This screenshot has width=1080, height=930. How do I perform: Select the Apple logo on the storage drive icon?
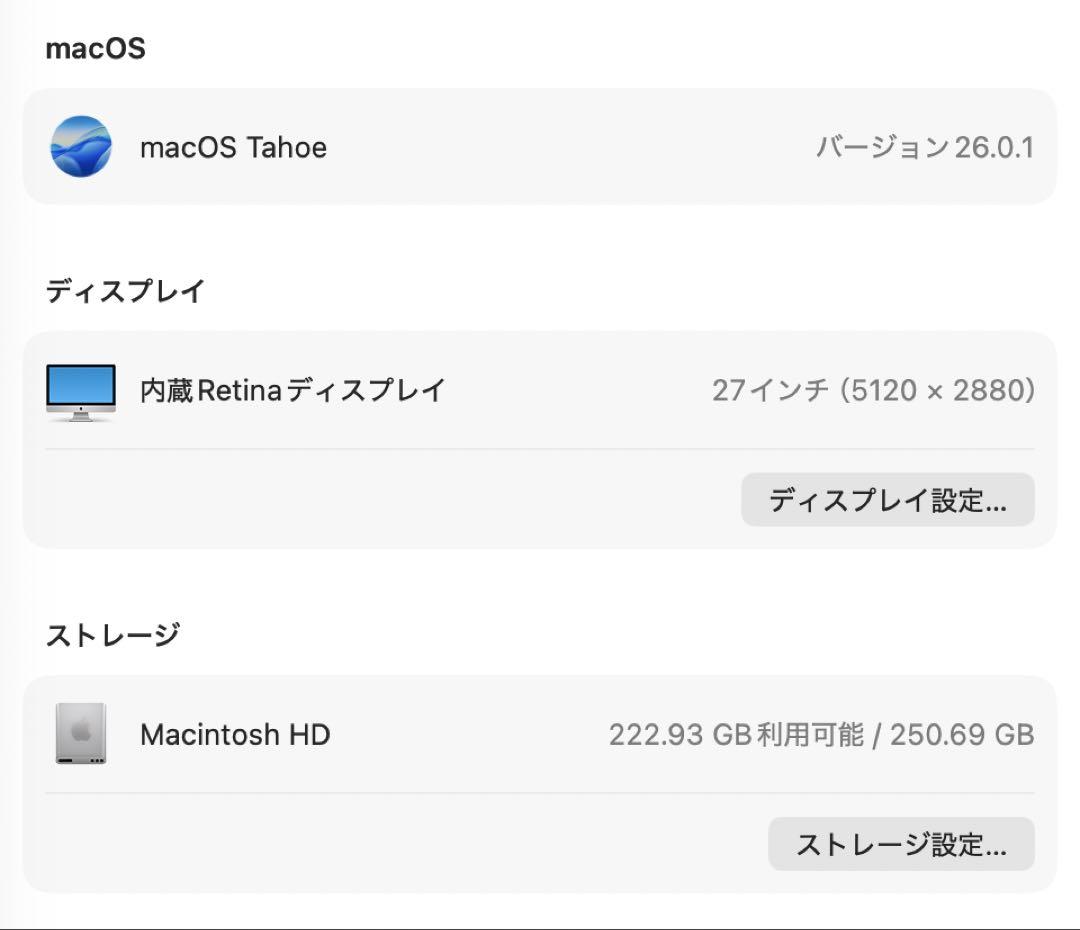click(x=82, y=731)
